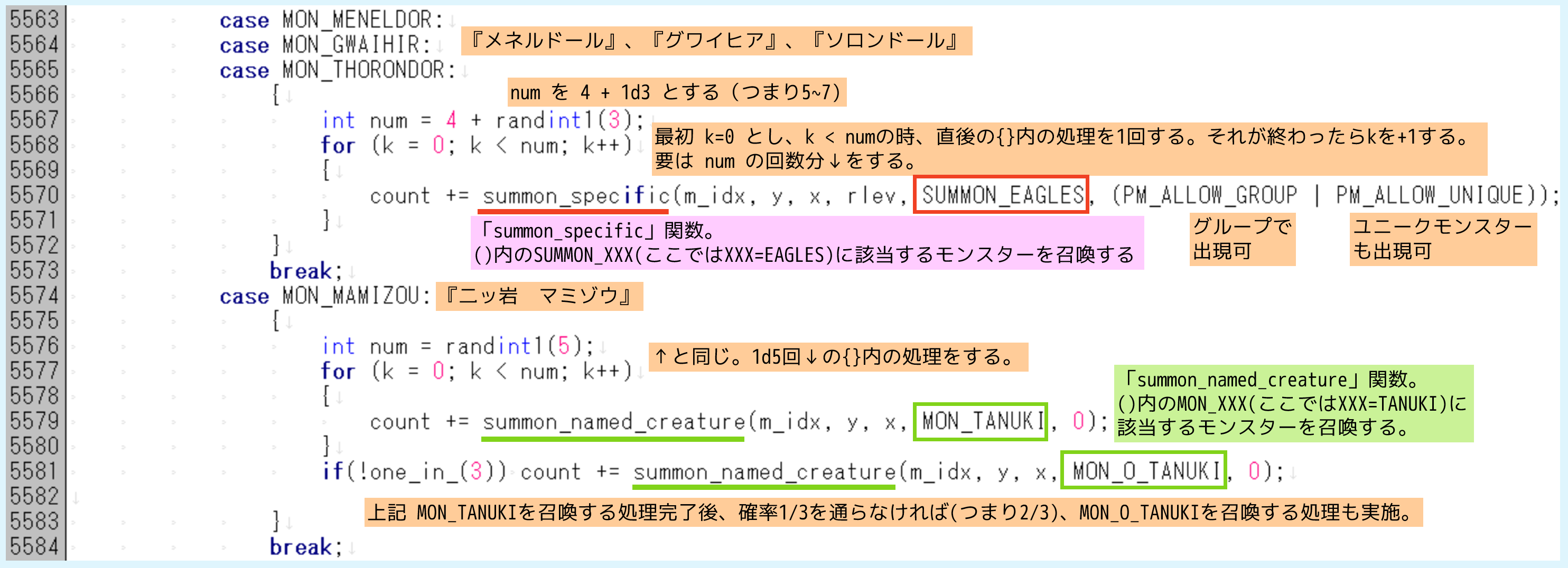Screen dimensions: 1568x568
Task: Click line number 5570 in gutter
Action: [x=34, y=195]
